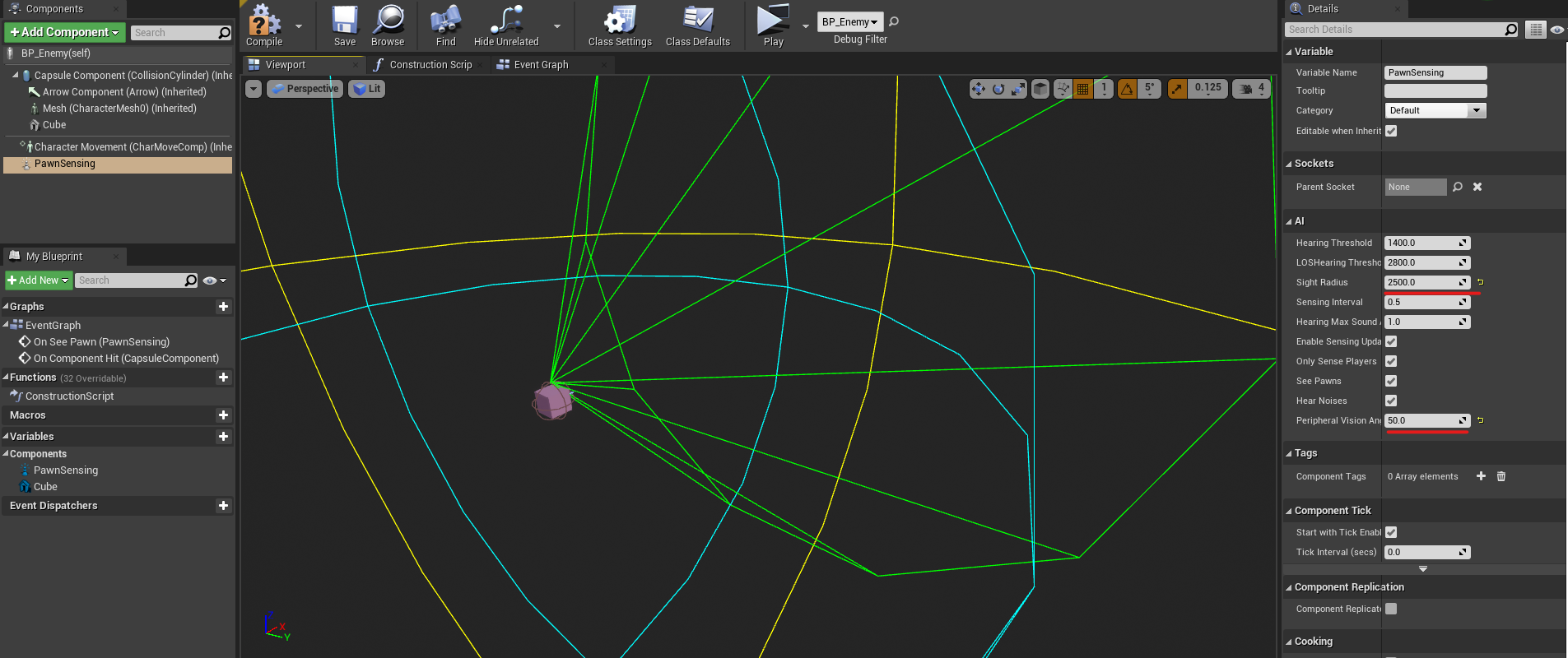Browse to the asset in Content Browser
Screen dimensions: 1568x658
tap(388, 25)
